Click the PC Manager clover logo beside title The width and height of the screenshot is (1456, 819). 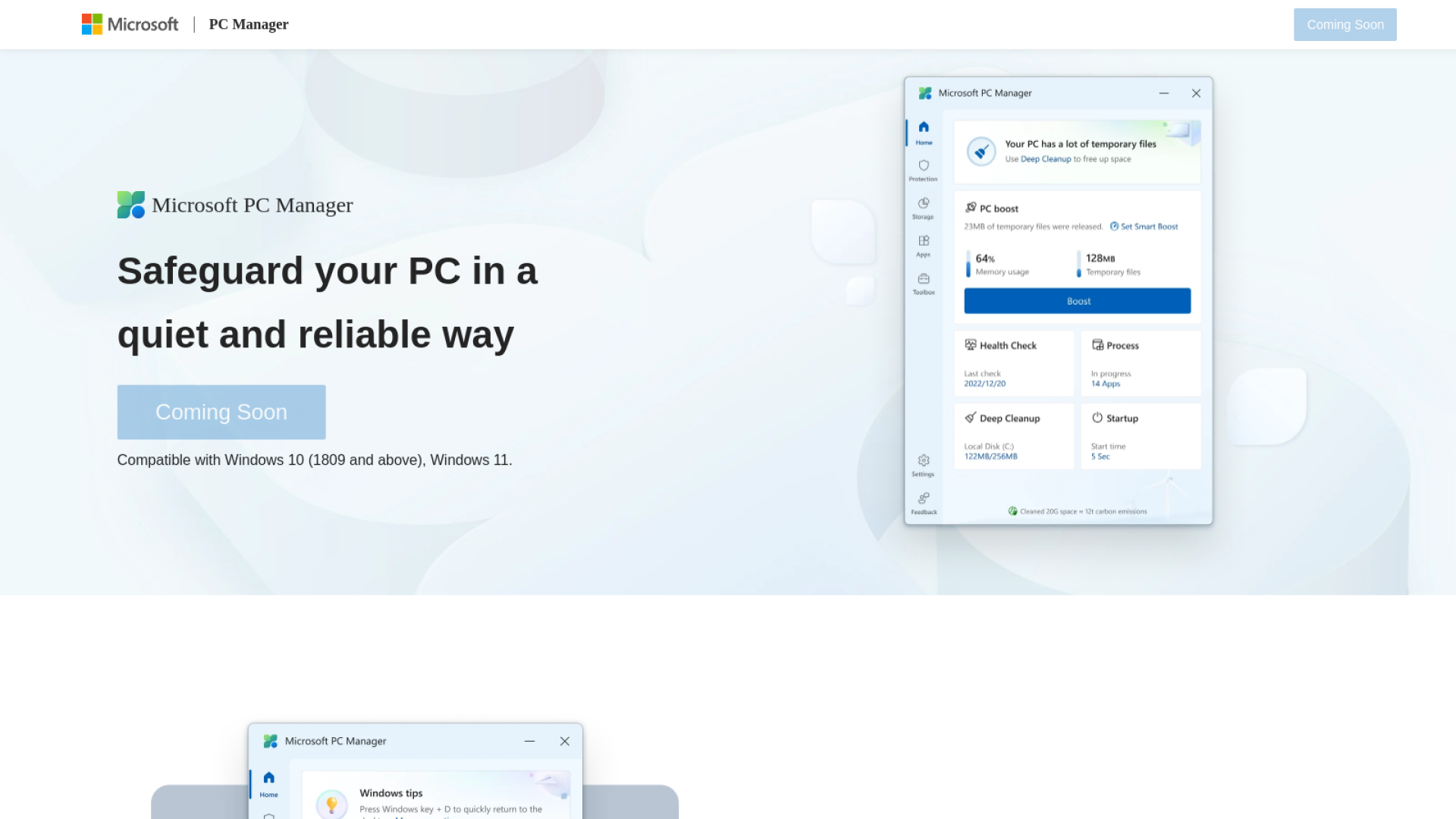(130, 205)
